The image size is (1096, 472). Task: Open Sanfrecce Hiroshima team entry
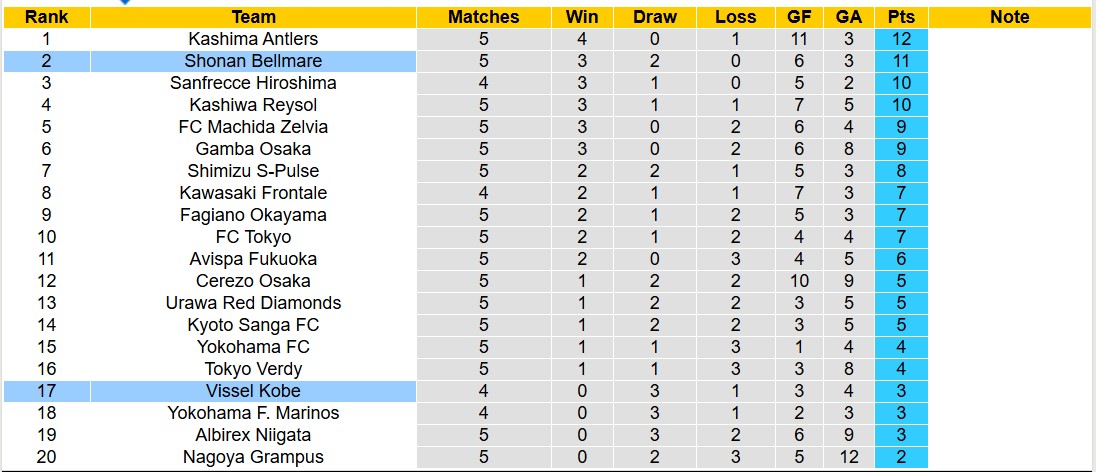click(x=253, y=83)
